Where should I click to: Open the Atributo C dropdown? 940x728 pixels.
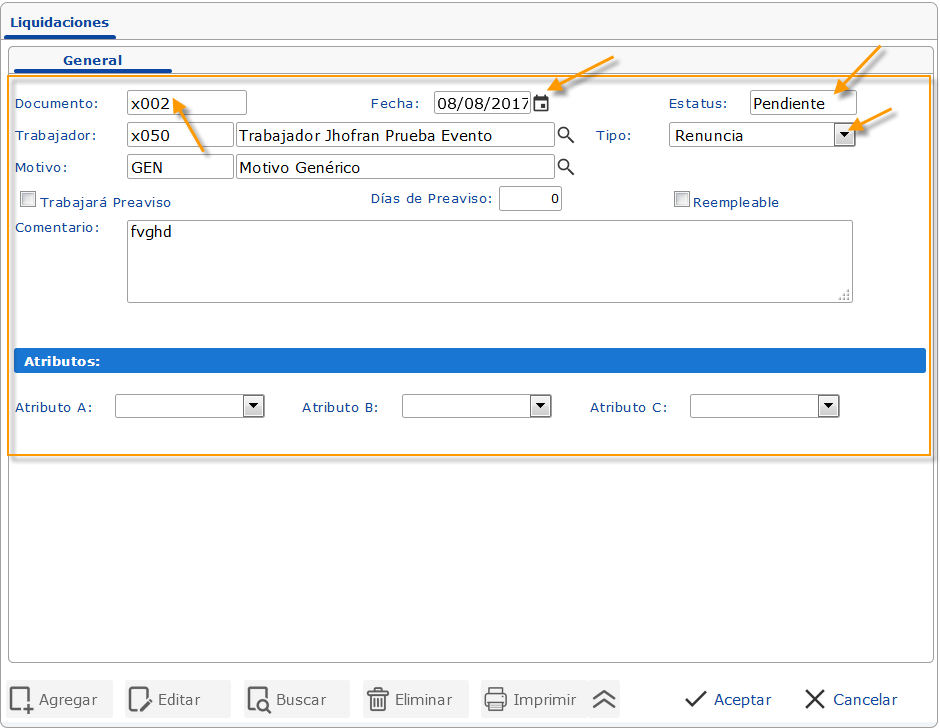tap(828, 406)
